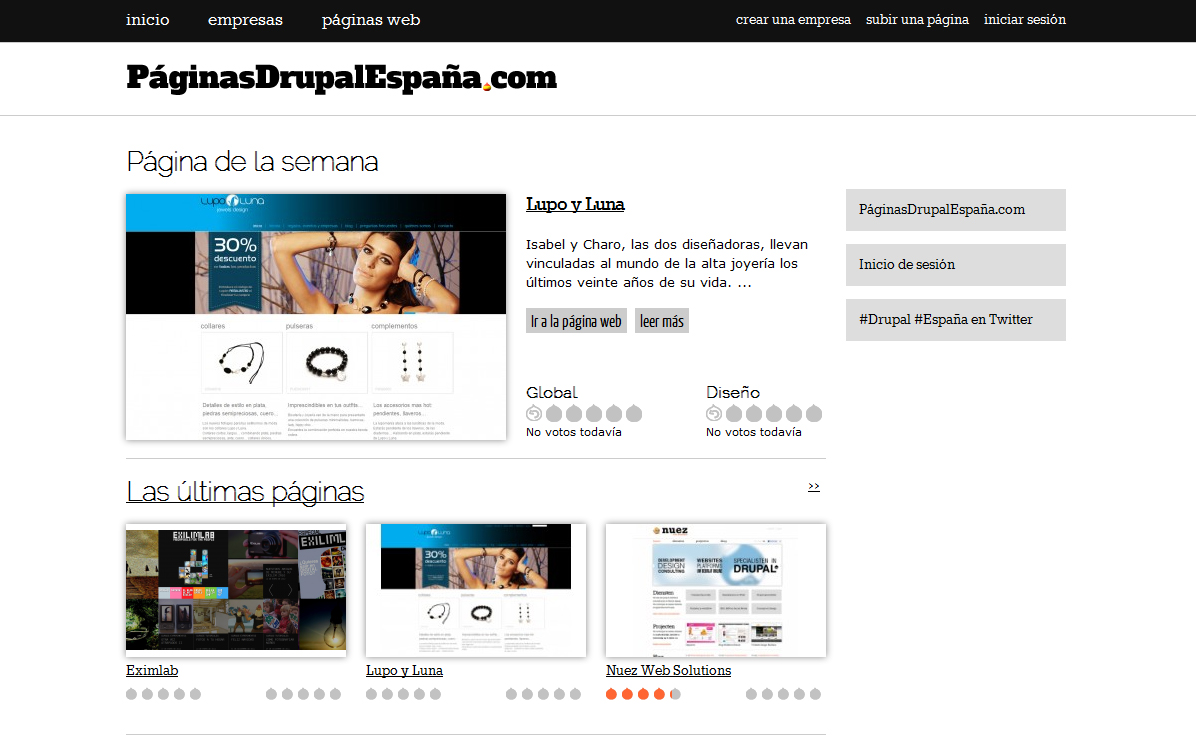Open the iniciar sesión link
The width and height of the screenshot is (1196, 751).
1024,20
